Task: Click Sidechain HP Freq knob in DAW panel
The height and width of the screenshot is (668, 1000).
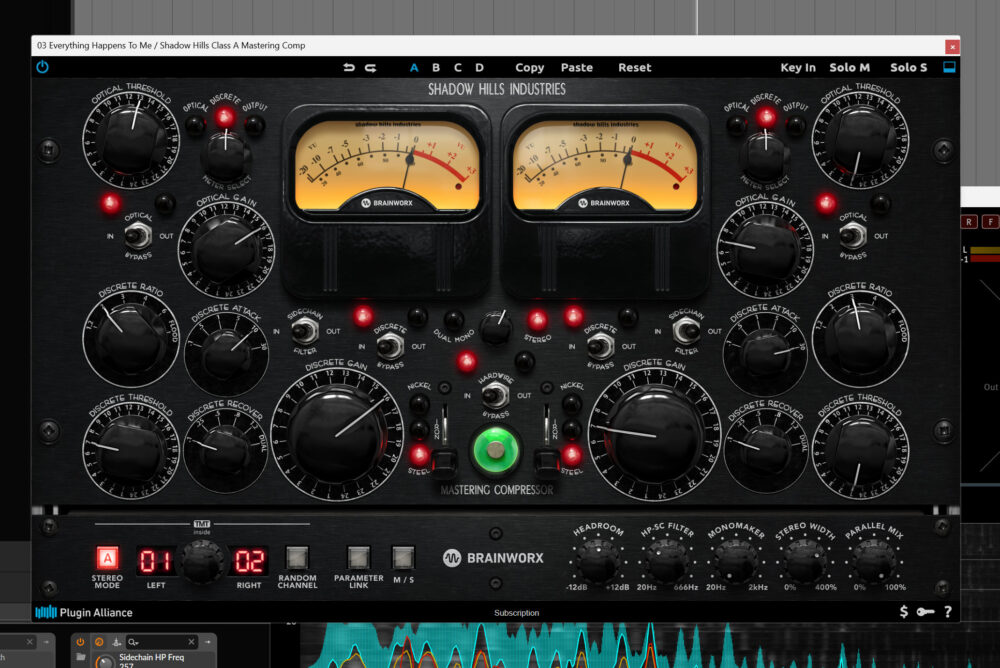Action: 105,662
